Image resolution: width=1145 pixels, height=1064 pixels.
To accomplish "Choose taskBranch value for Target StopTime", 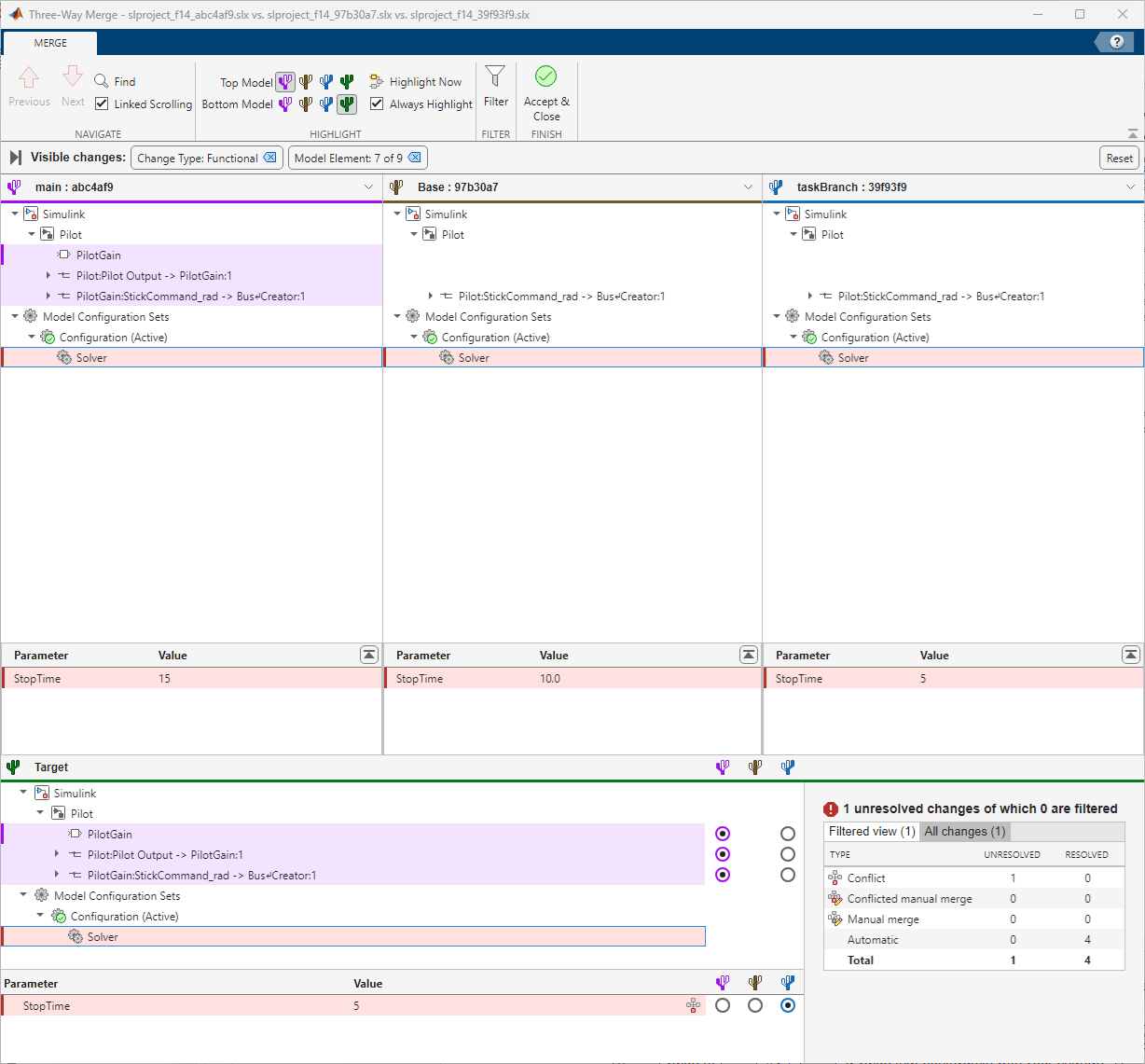I will 788,1005.
